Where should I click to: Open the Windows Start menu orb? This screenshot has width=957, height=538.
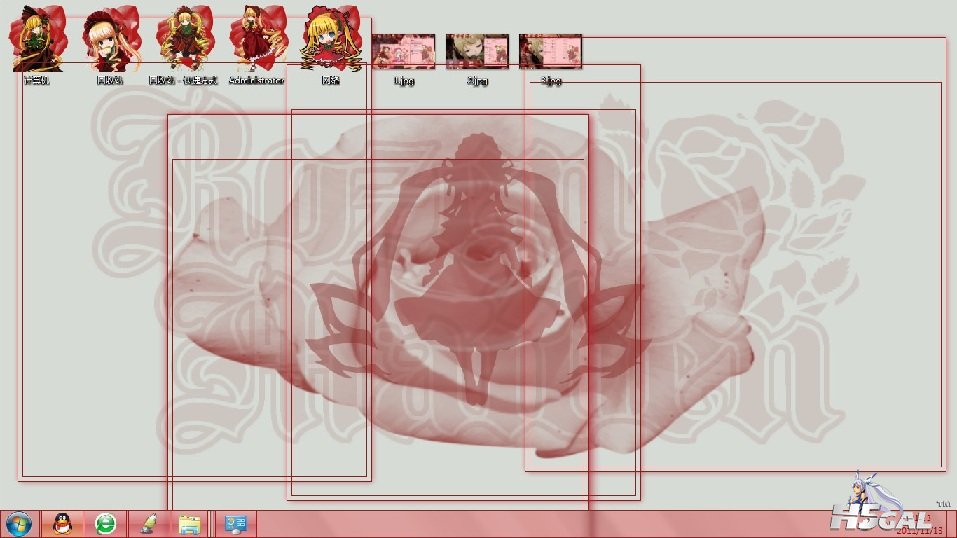(x=18, y=525)
